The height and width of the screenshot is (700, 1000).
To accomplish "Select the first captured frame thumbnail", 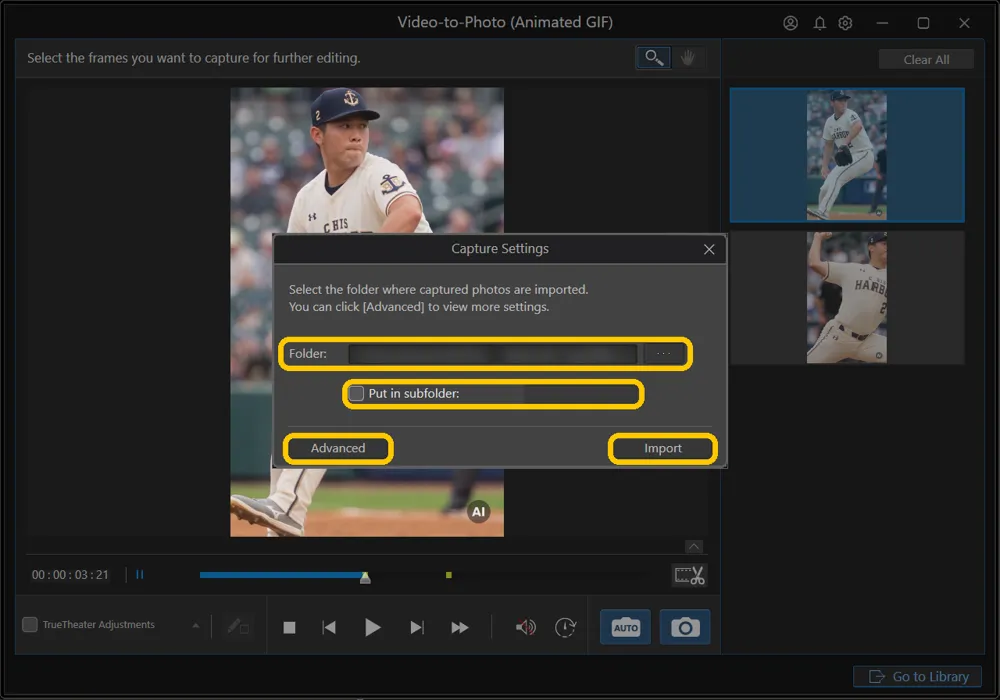I will point(847,155).
